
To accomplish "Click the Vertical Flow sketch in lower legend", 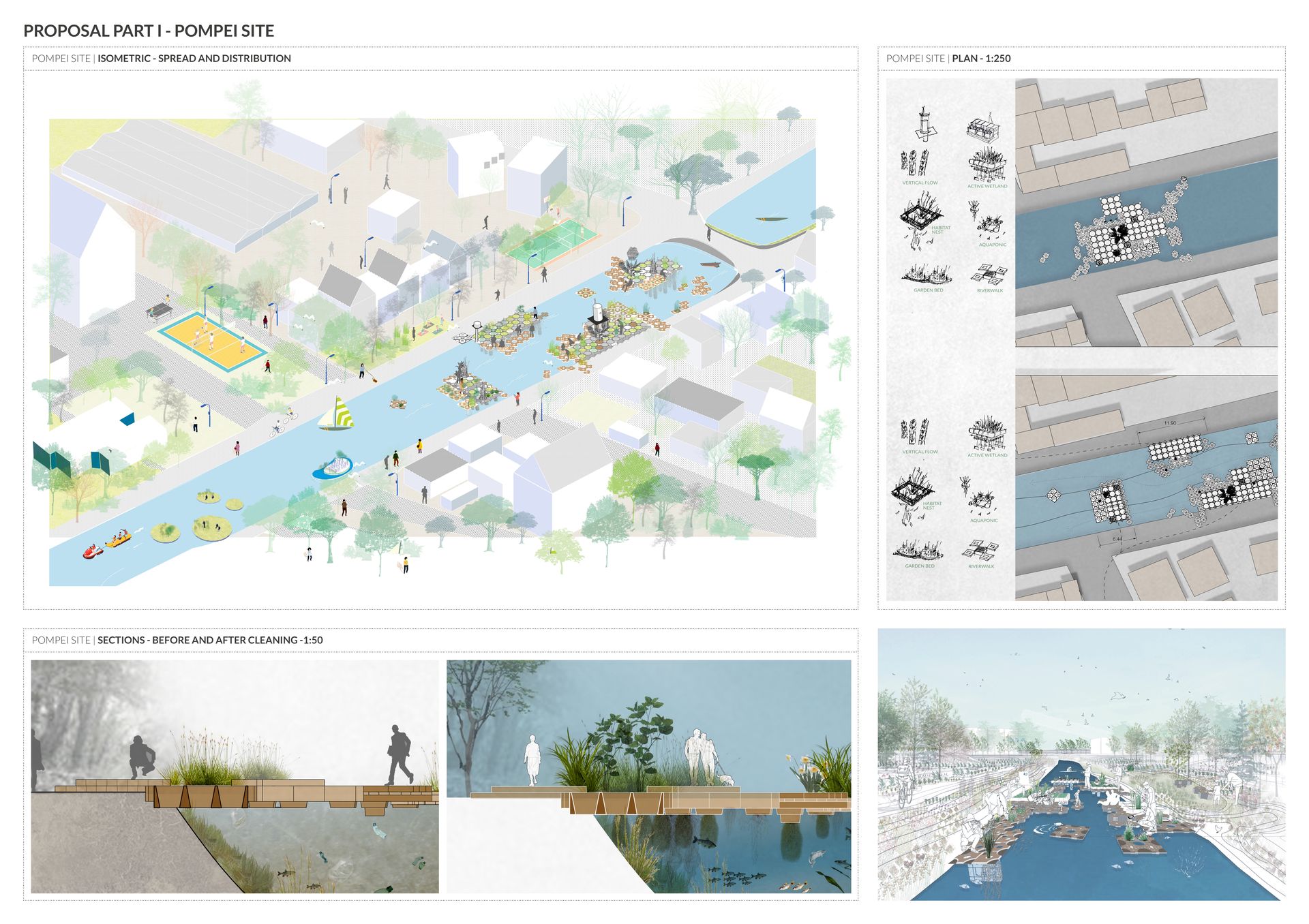I will click(x=915, y=432).
